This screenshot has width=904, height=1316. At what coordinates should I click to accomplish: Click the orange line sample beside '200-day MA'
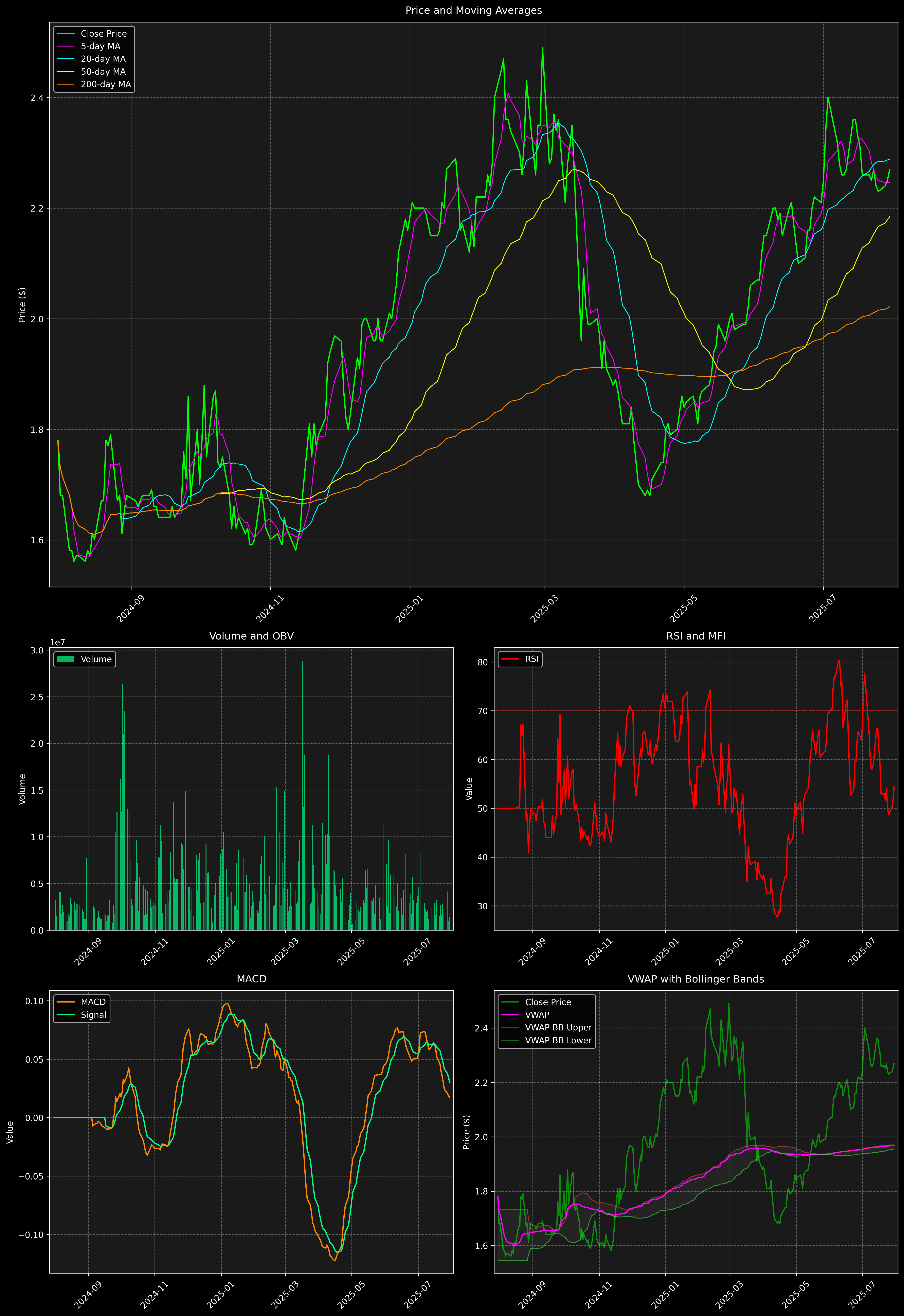[x=66, y=84]
